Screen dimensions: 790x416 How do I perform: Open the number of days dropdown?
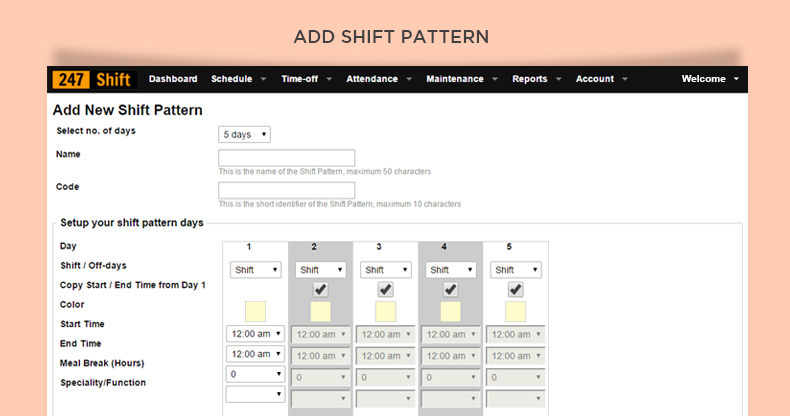(x=244, y=134)
